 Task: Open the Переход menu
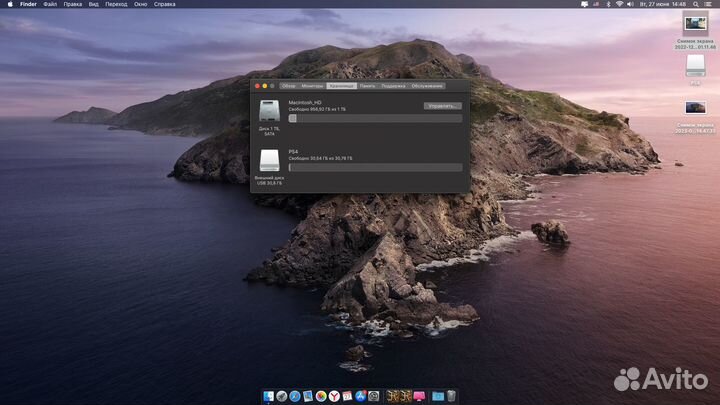click(x=116, y=4)
